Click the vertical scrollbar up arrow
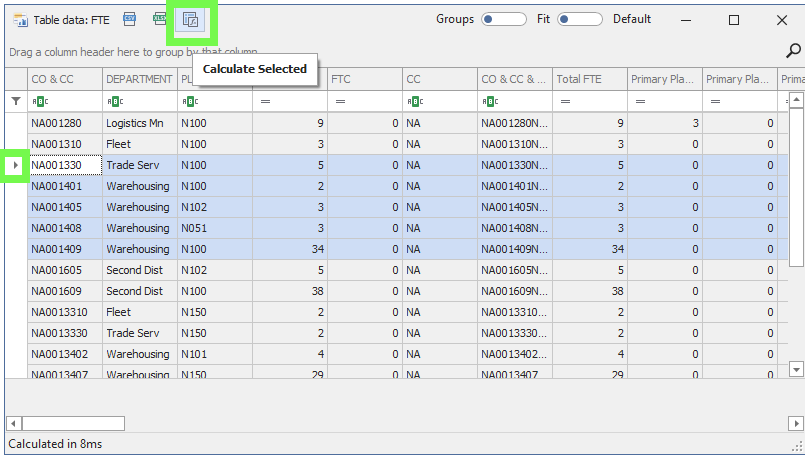805x455 pixels. (x=796, y=100)
